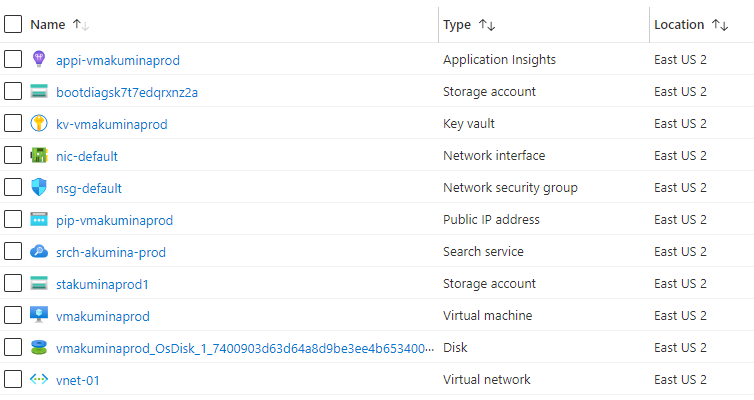The width and height of the screenshot is (754, 400).
Task: Select the checkbox beside stakuminaprod1
Action: [x=13, y=284]
